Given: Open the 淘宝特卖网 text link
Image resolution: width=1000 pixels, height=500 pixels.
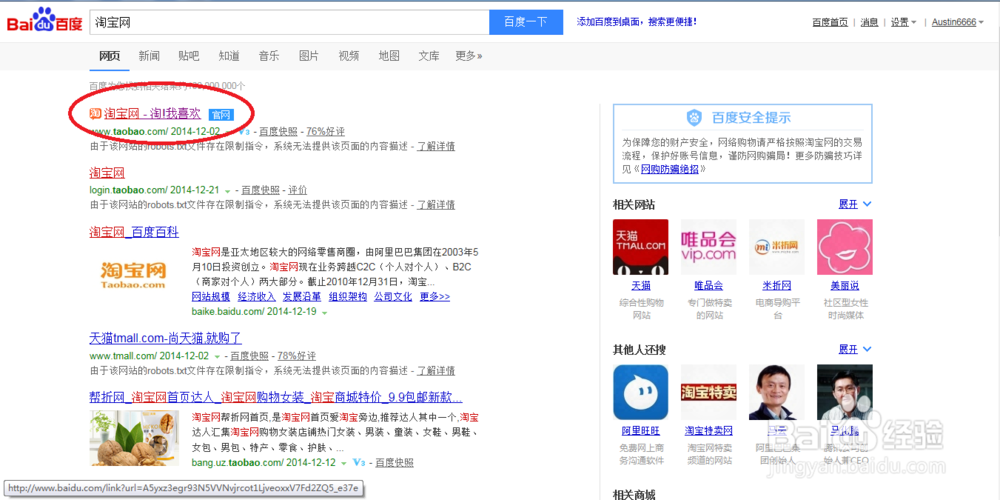Looking at the screenshot, I should [x=709, y=431].
